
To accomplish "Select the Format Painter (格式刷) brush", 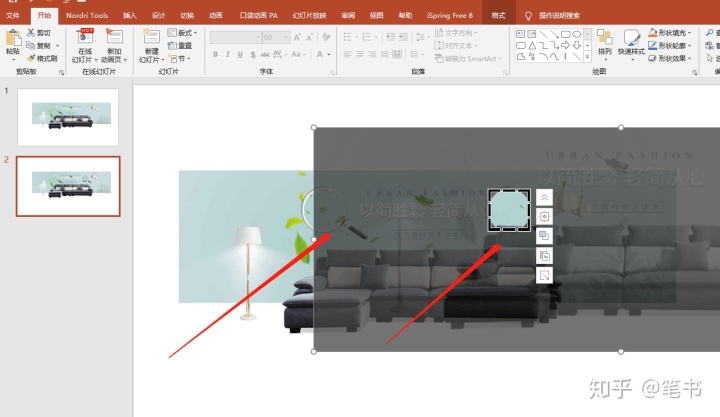I will tap(31, 58).
